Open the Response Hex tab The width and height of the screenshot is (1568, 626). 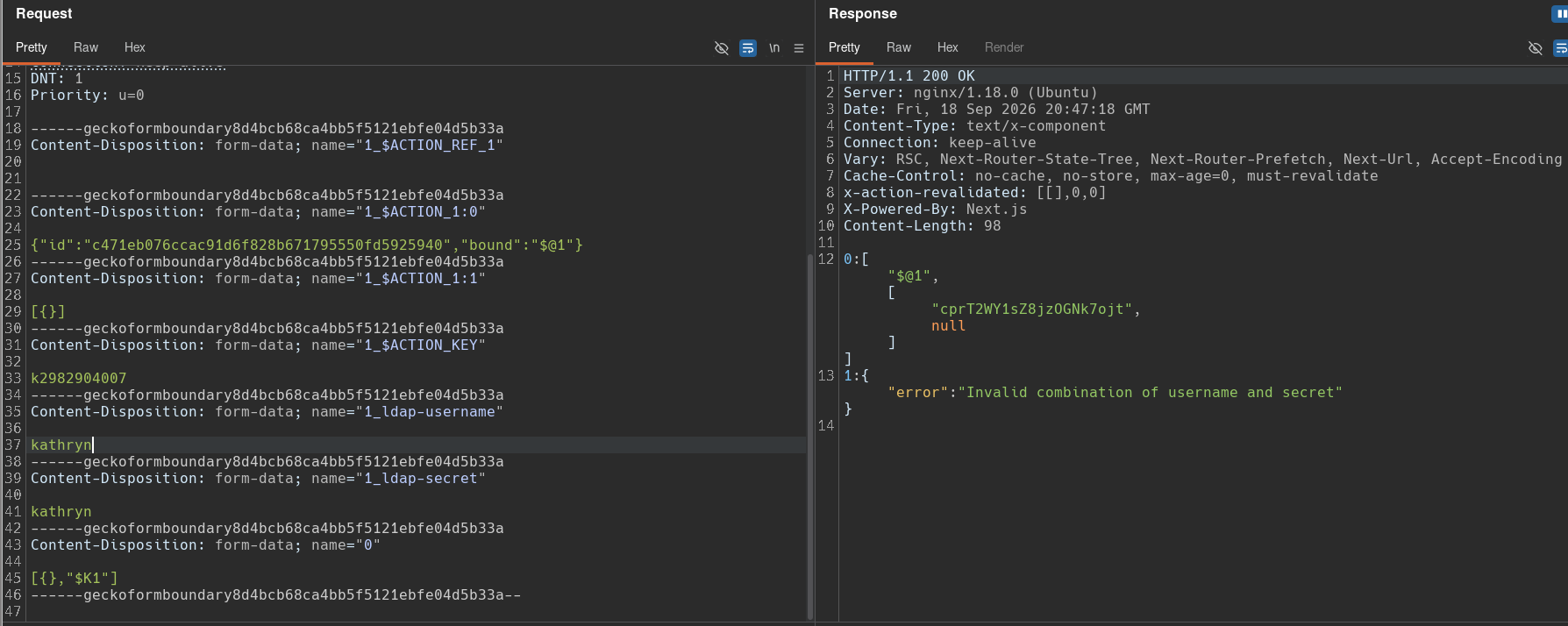click(948, 47)
